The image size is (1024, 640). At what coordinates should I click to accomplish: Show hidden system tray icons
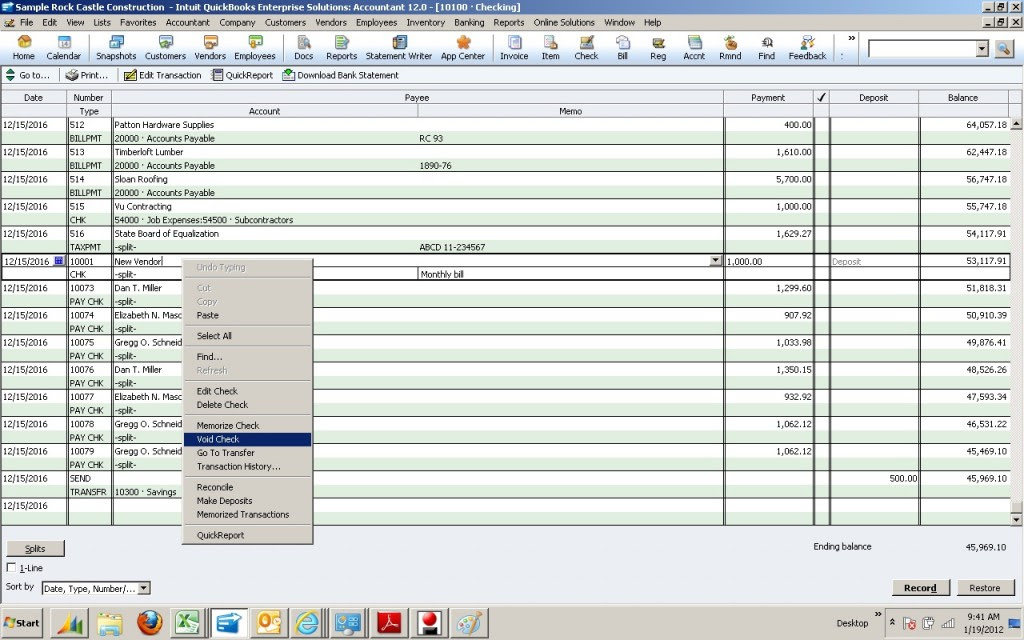(x=892, y=622)
